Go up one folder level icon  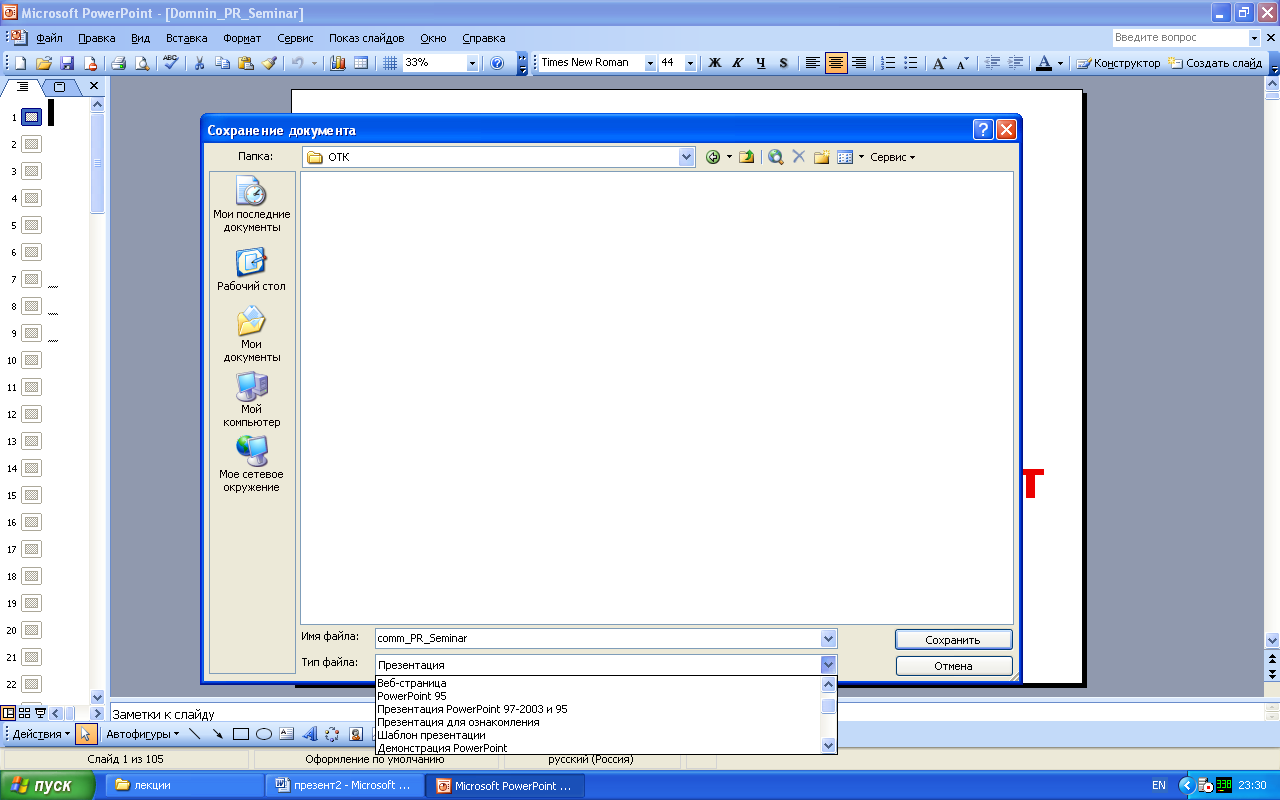746,157
